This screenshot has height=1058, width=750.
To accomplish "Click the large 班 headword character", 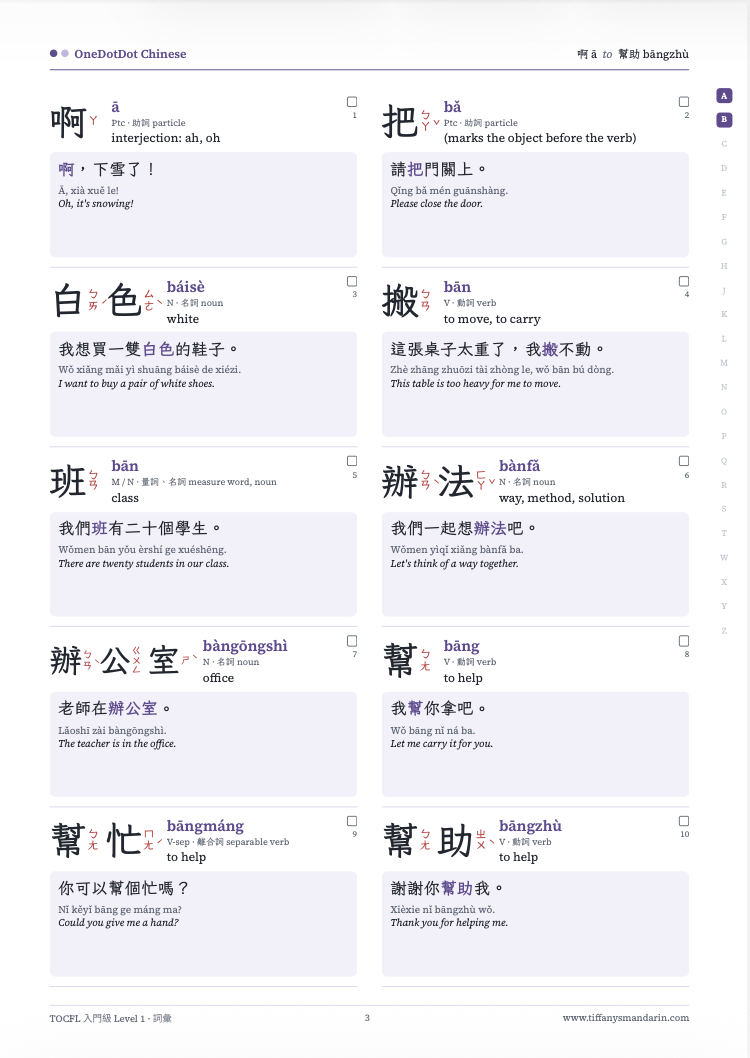I will pos(68,482).
